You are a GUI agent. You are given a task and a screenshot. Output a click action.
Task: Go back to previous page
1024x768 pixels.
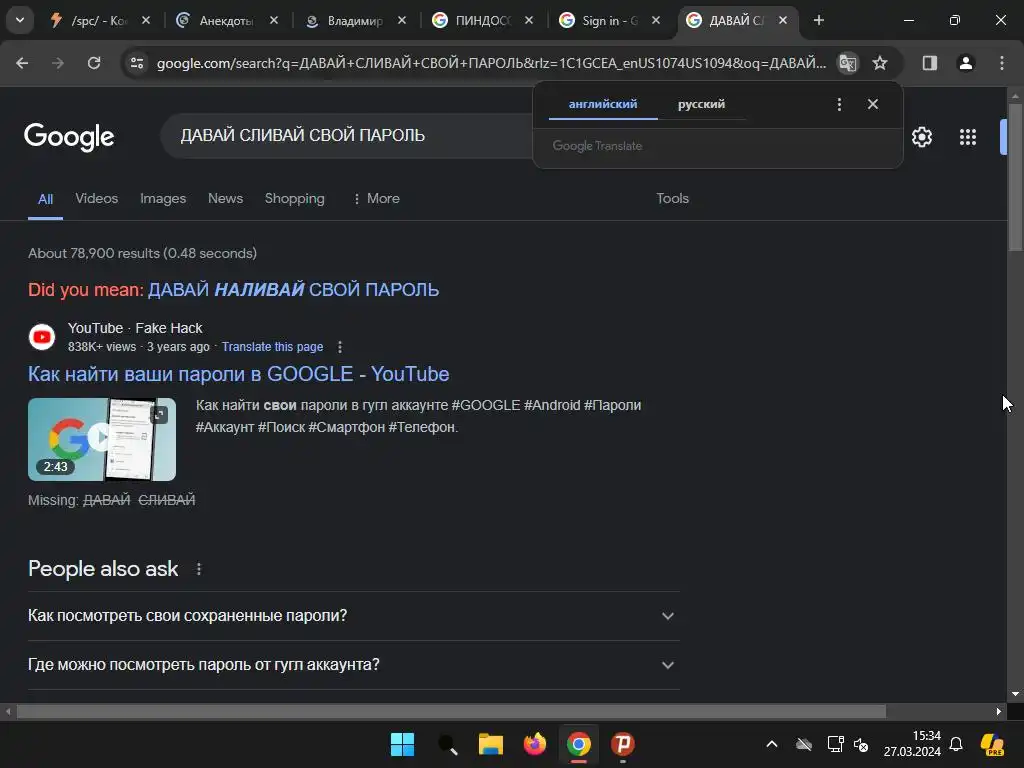coord(22,63)
